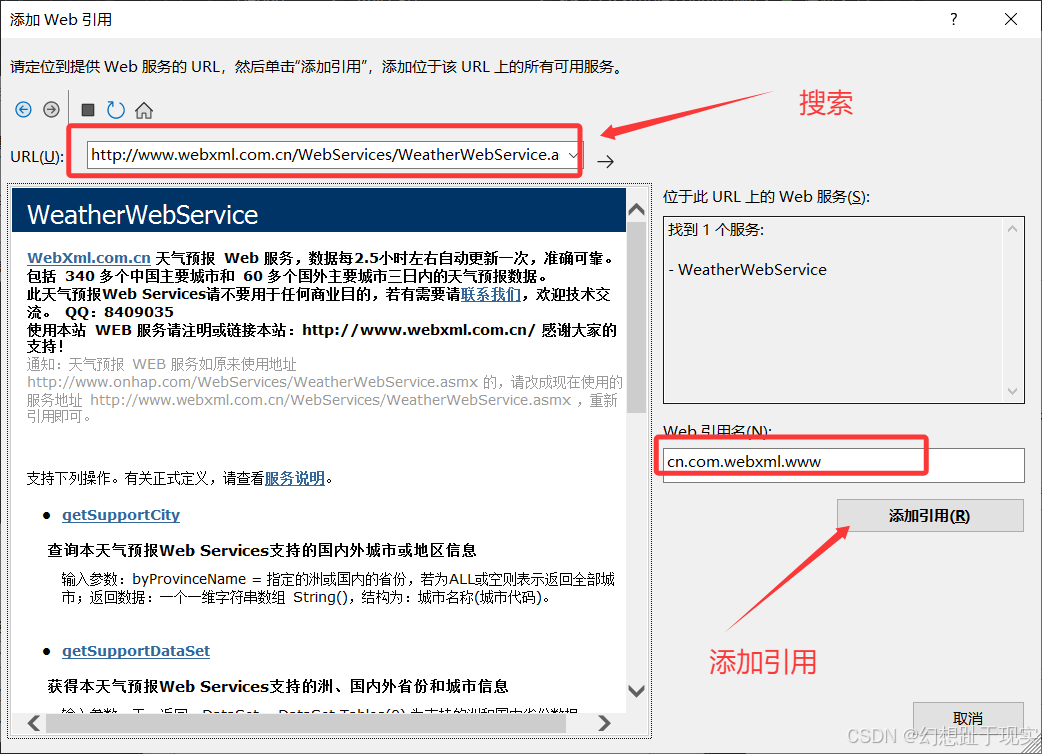The image size is (1042, 754).
Task: Click services list scroll down arrow
Action: [1012, 391]
